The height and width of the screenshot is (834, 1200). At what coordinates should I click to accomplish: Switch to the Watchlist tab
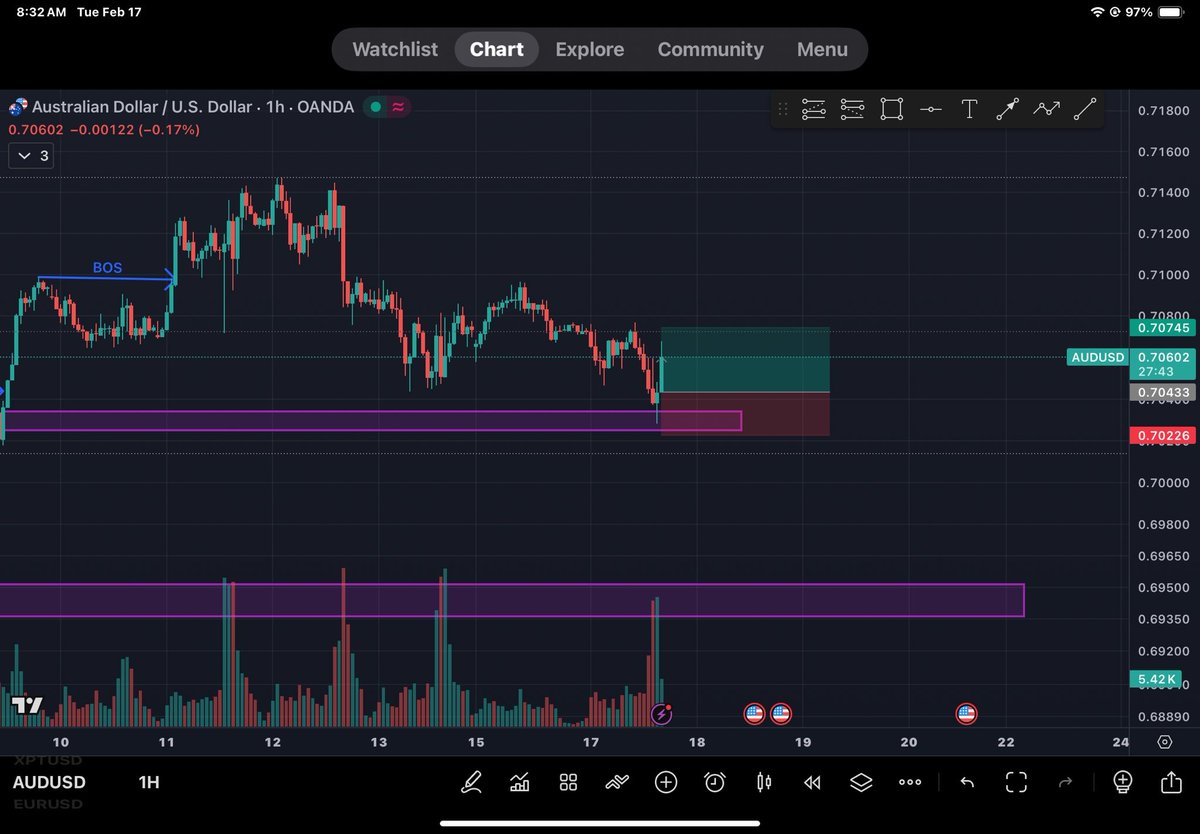394,49
